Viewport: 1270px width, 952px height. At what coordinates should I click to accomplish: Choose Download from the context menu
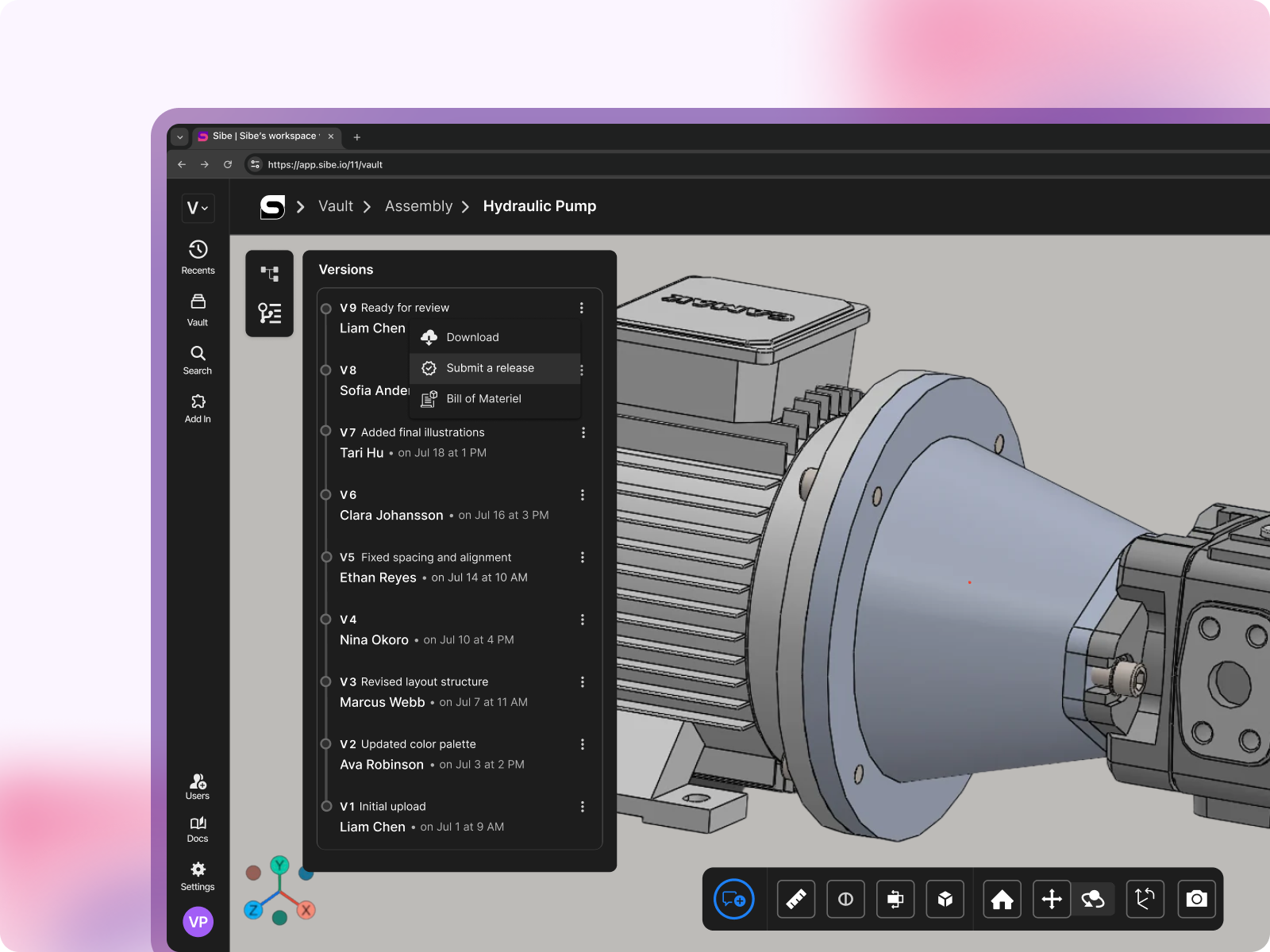point(495,337)
